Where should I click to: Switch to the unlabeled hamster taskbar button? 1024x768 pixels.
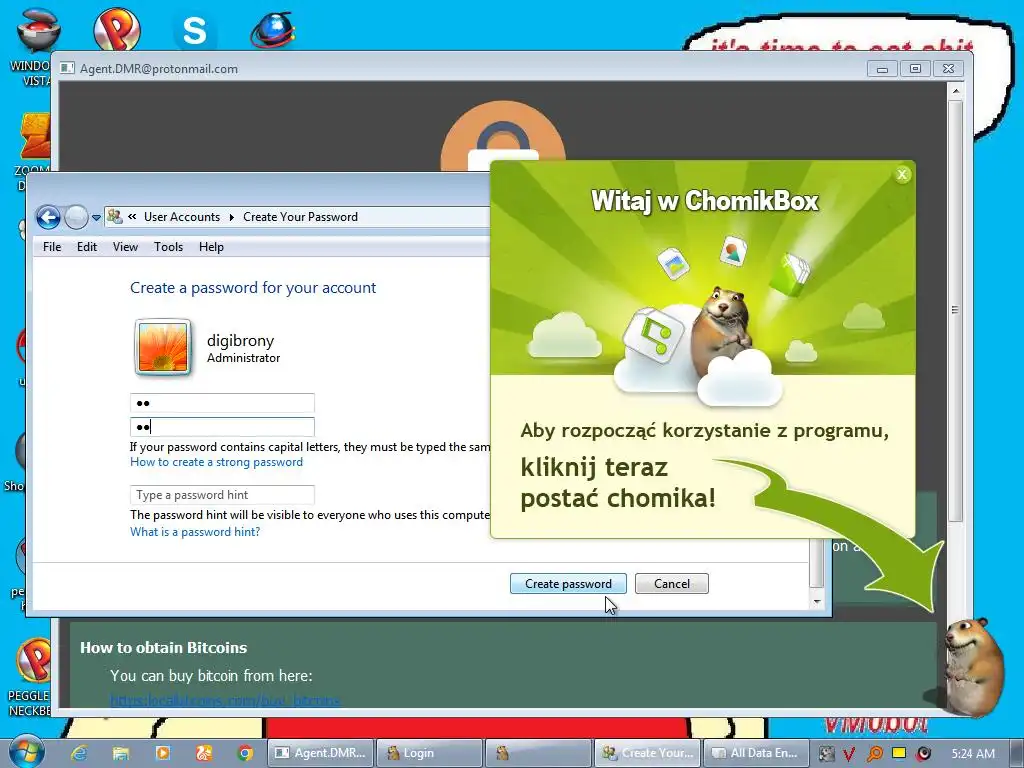538,753
